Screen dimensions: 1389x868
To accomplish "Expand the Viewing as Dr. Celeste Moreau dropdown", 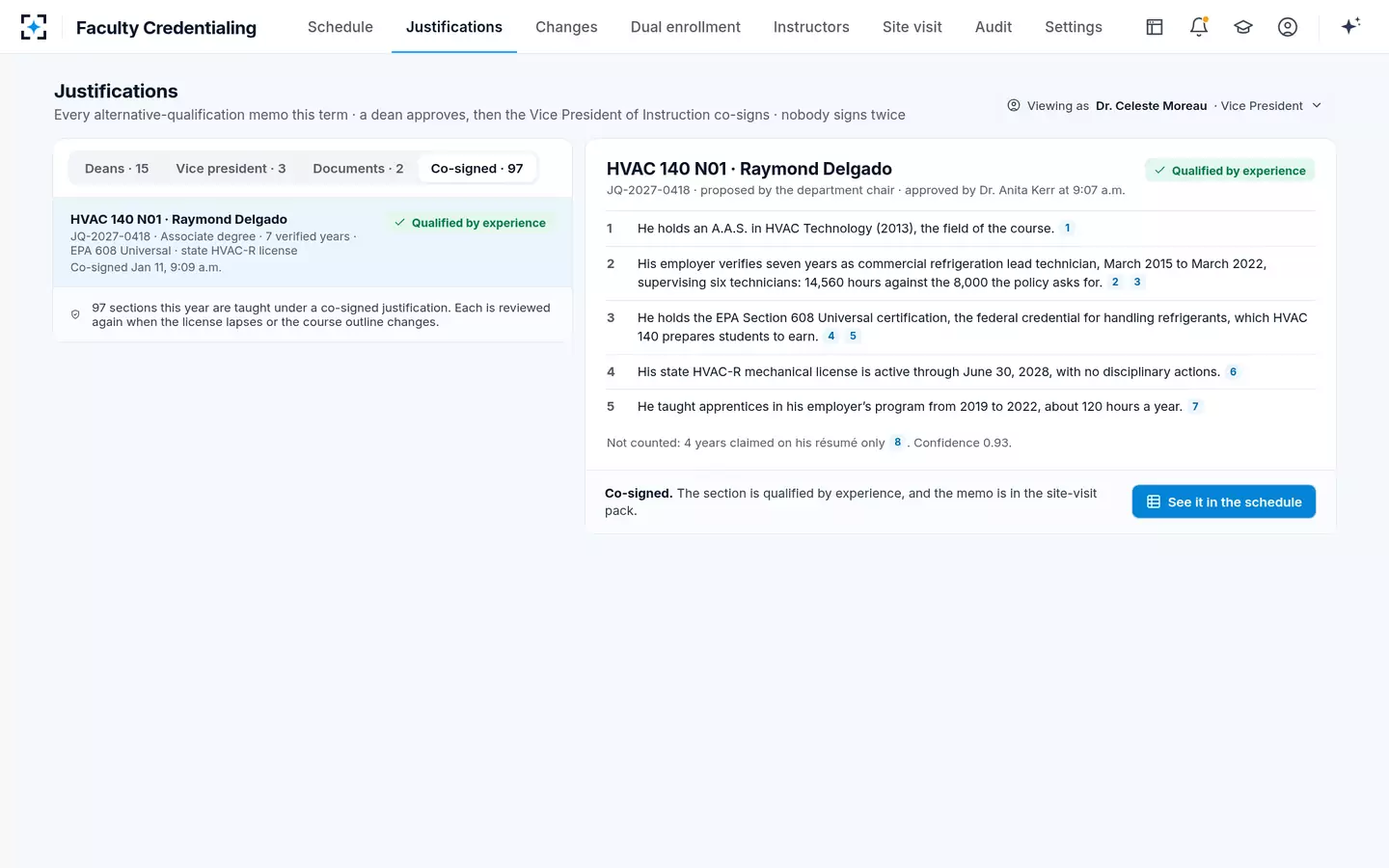I will [1164, 106].
